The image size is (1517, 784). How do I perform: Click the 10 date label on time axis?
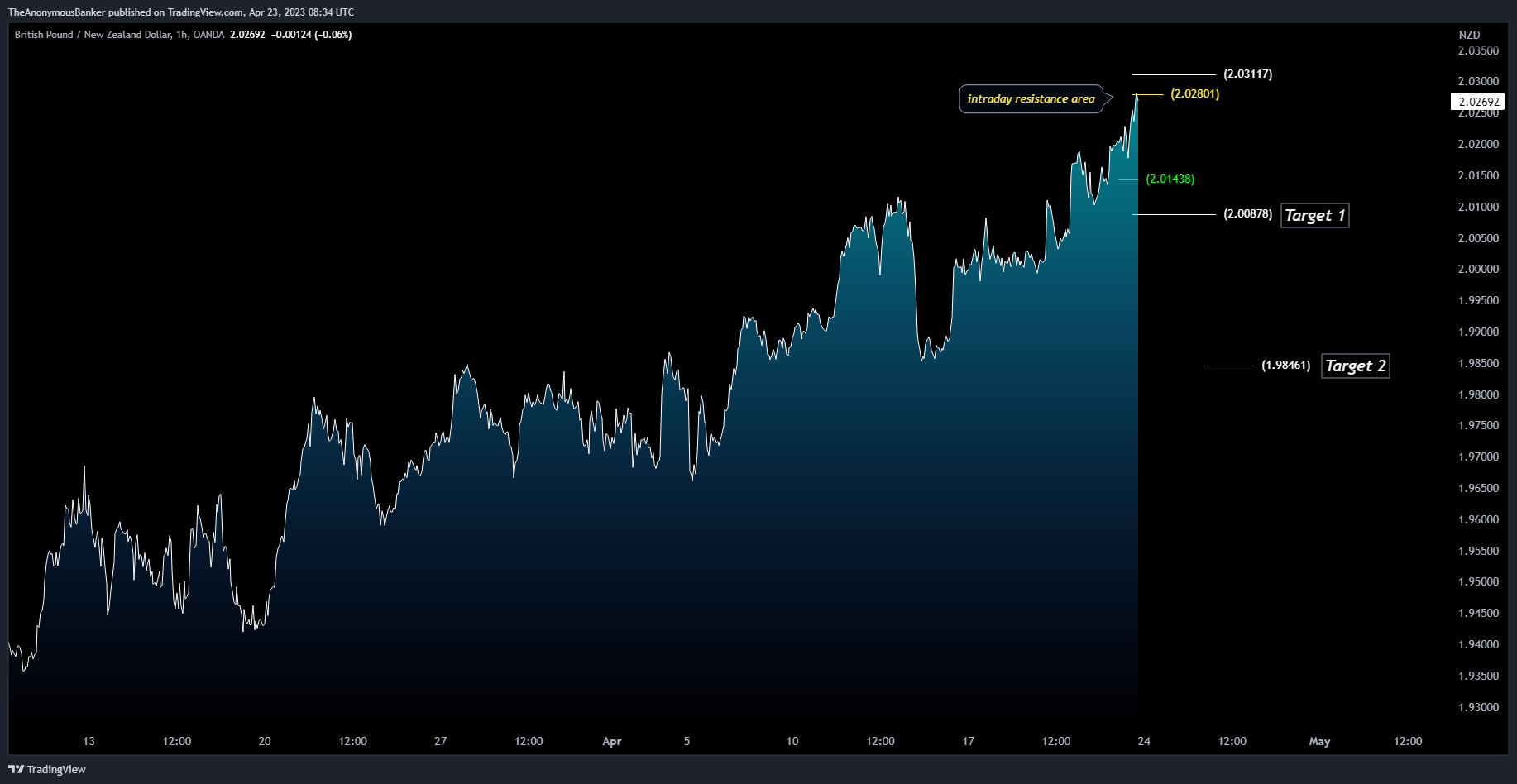point(792,741)
